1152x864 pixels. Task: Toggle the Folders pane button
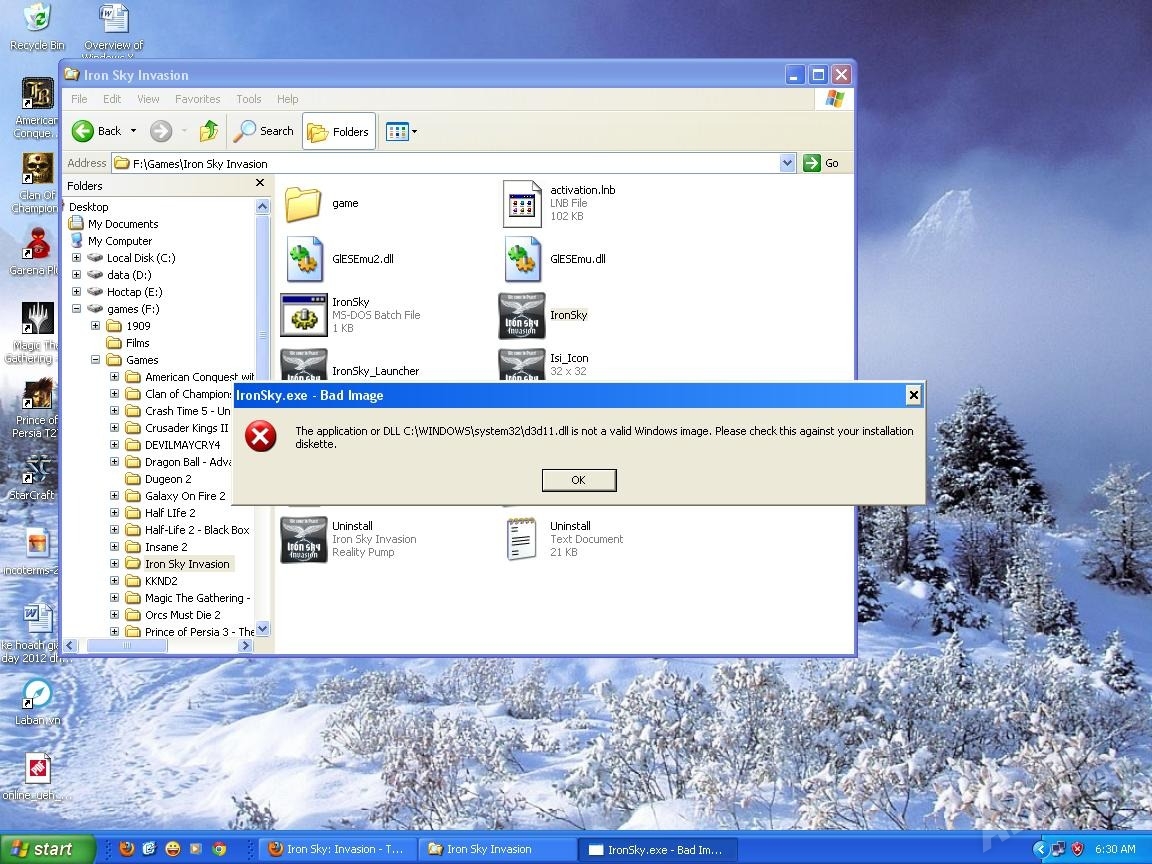[x=339, y=131]
